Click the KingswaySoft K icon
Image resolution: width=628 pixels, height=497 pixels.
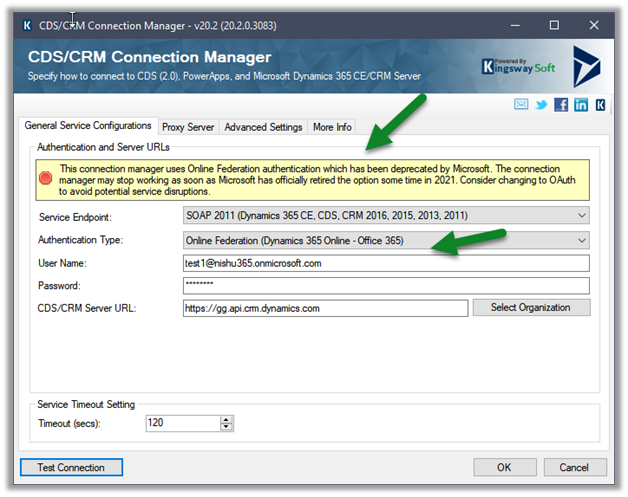598,105
